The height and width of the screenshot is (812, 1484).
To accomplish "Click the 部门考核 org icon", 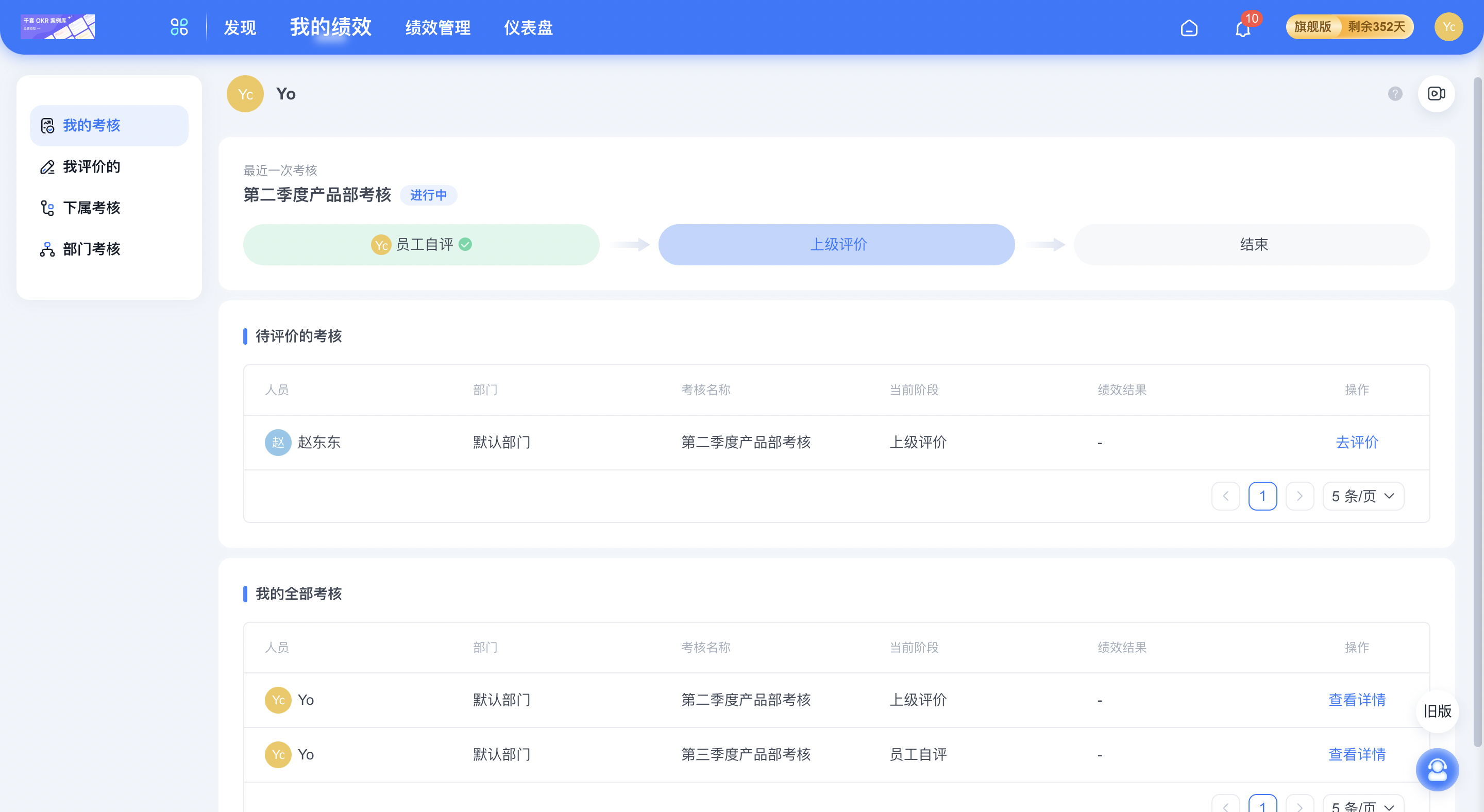I will click(x=47, y=249).
